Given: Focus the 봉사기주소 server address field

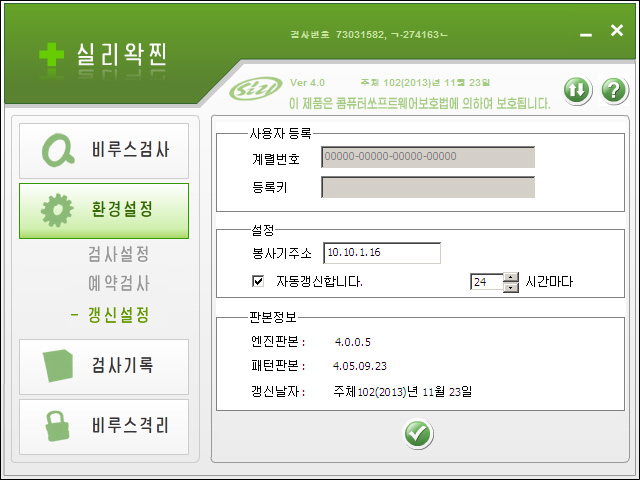Looking at the screenshot, I should coord(381,253).
